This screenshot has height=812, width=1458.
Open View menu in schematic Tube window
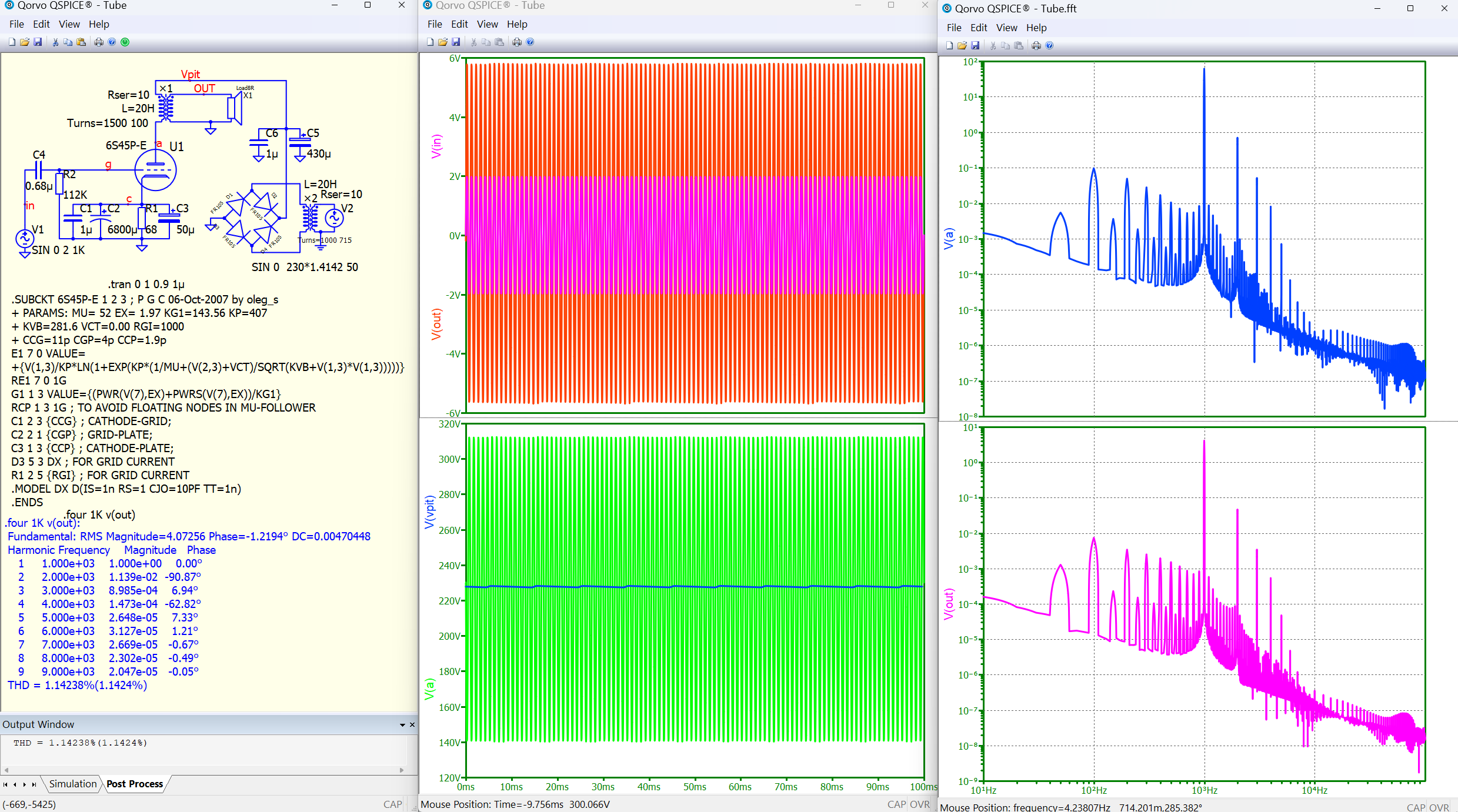69,24
